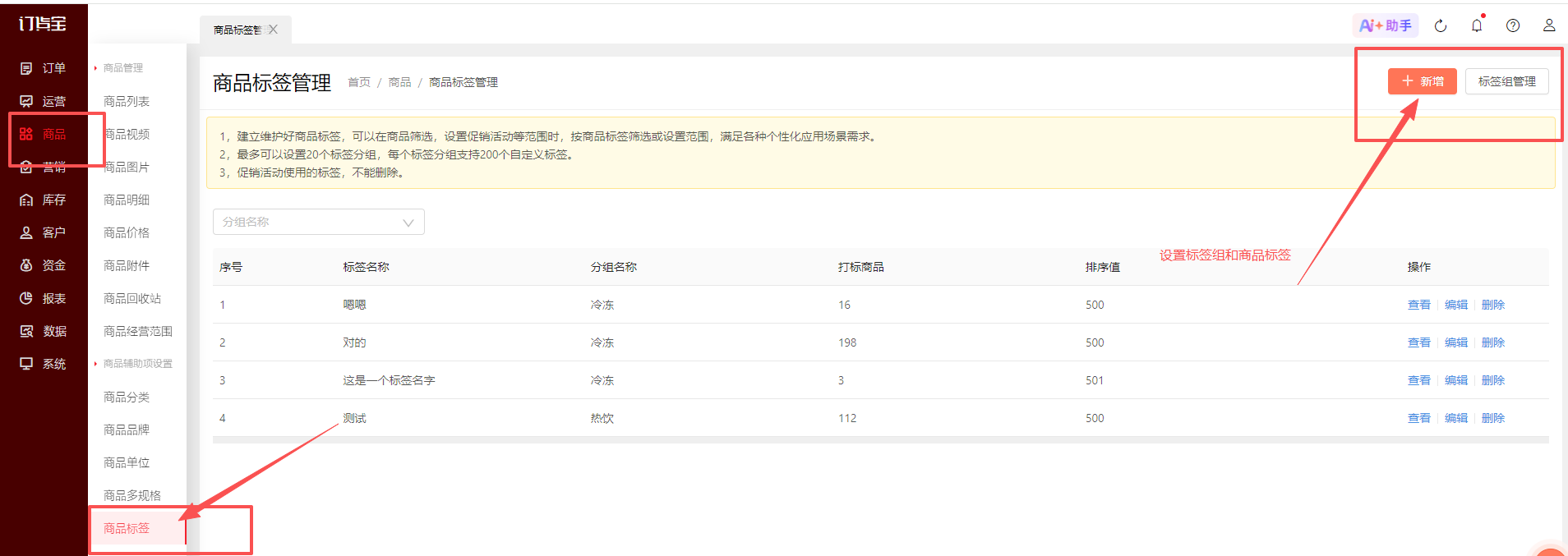Go to 商品列表 submenu
Image resolution: width=1568 pixels, height=556 pixels.
[127, 101]
